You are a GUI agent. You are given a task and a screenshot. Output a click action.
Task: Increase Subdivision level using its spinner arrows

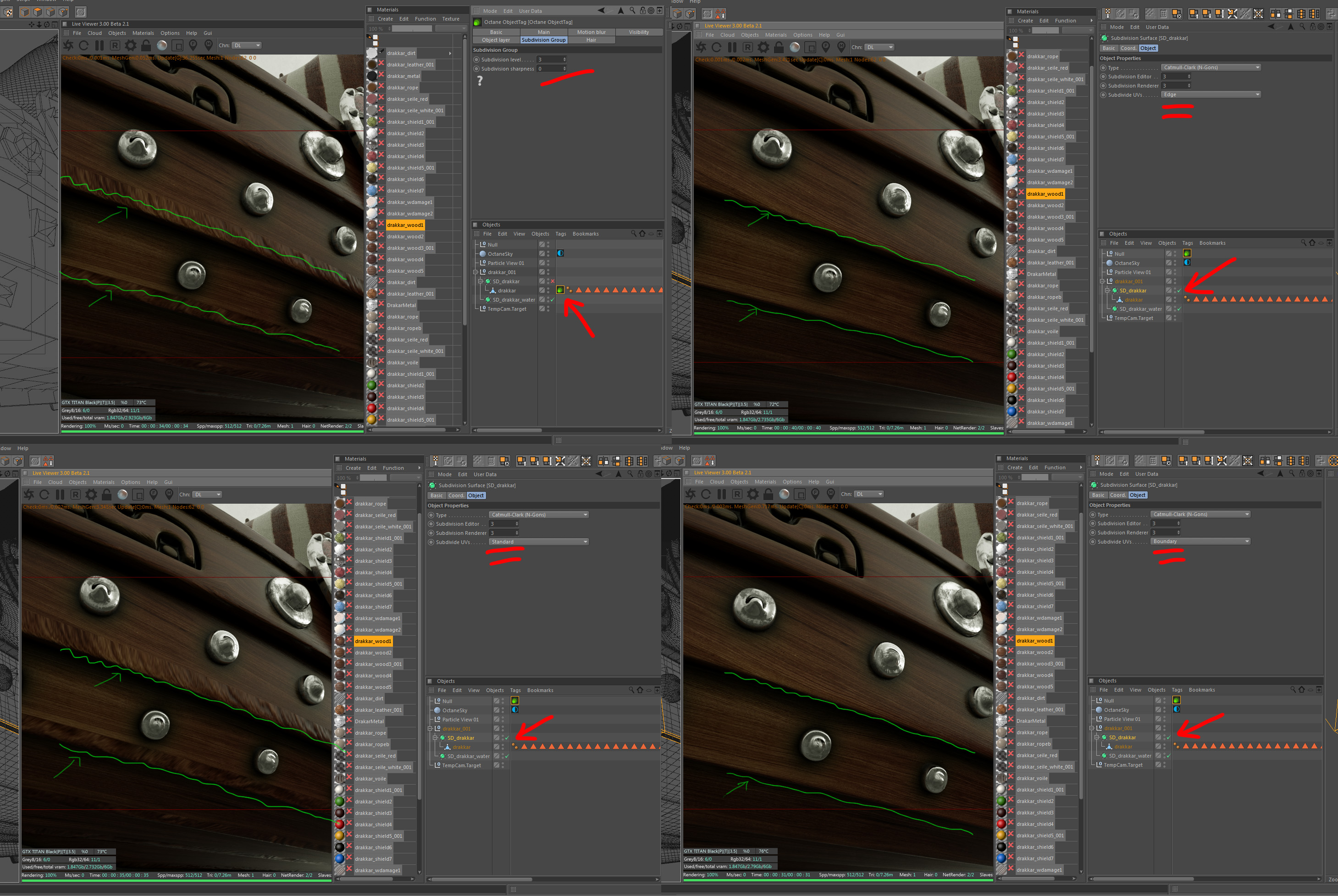point(565,58)
